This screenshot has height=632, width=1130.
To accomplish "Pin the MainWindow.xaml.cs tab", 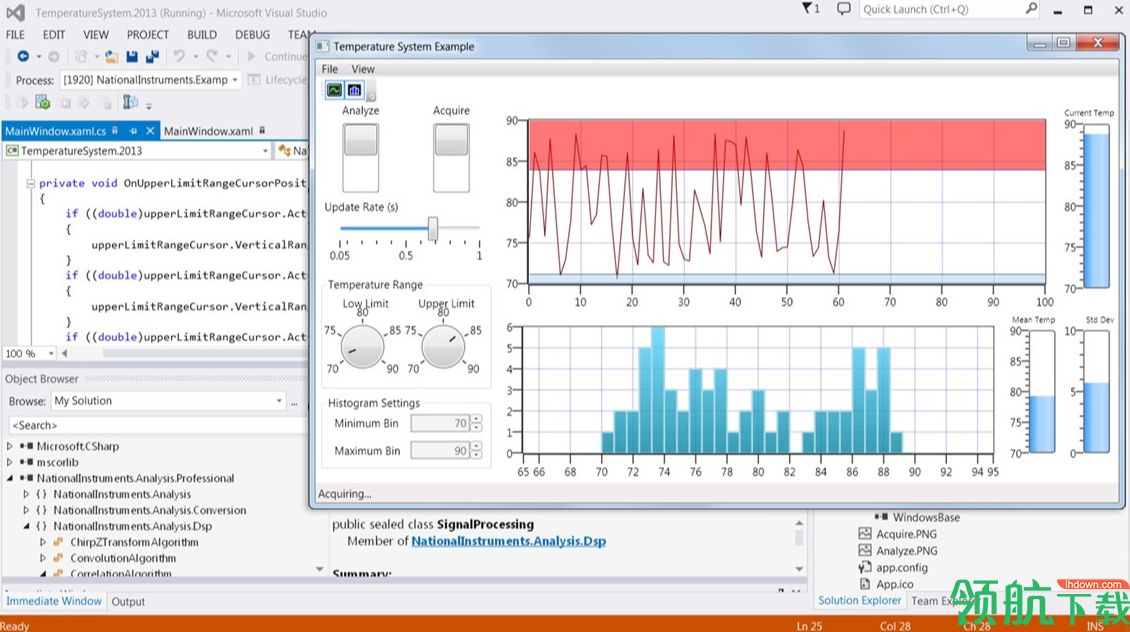I will 133,131.
